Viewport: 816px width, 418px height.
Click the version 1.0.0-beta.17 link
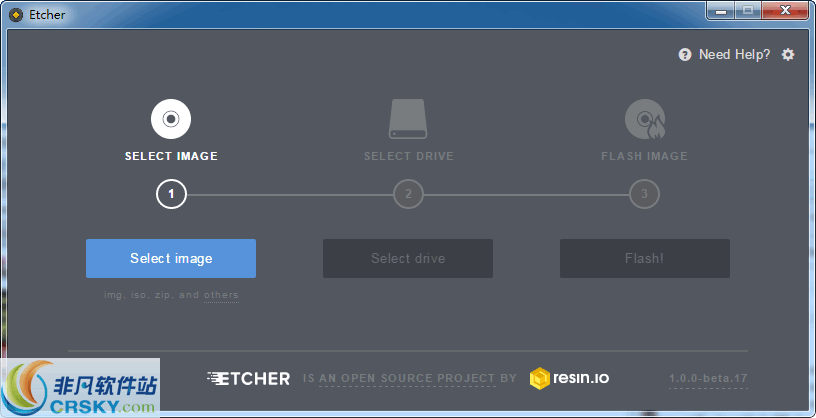point(708,379)
